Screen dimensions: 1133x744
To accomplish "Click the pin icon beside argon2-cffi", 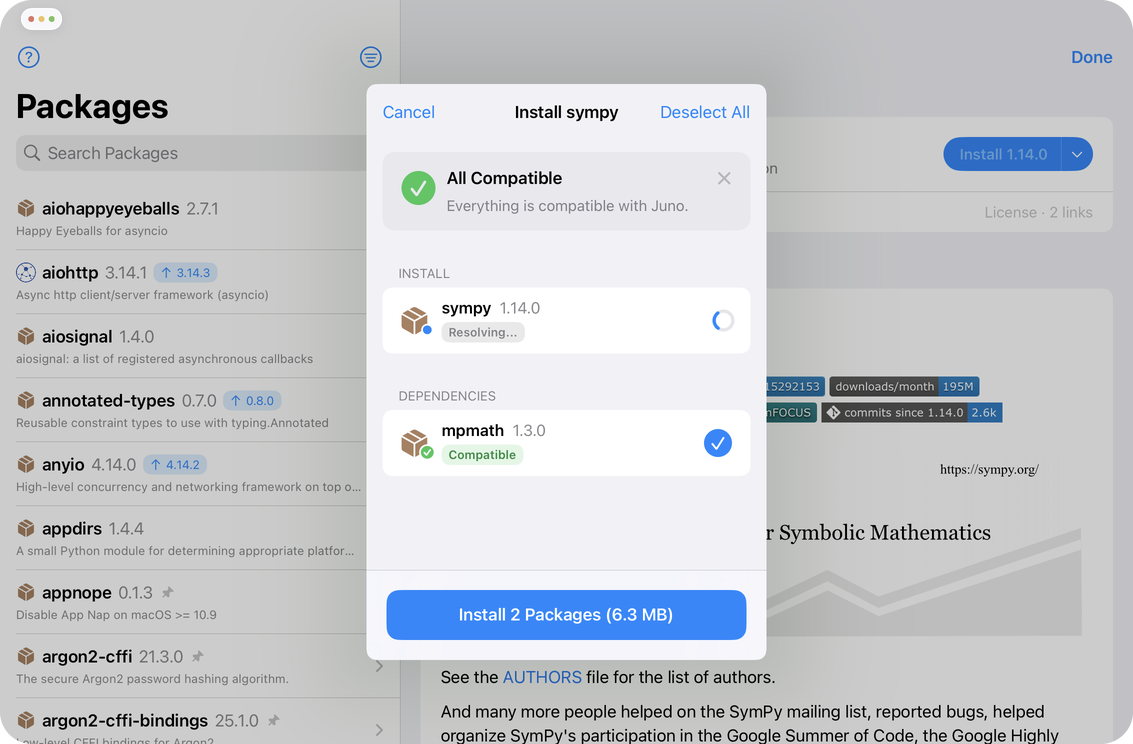I will coord(197,657).
